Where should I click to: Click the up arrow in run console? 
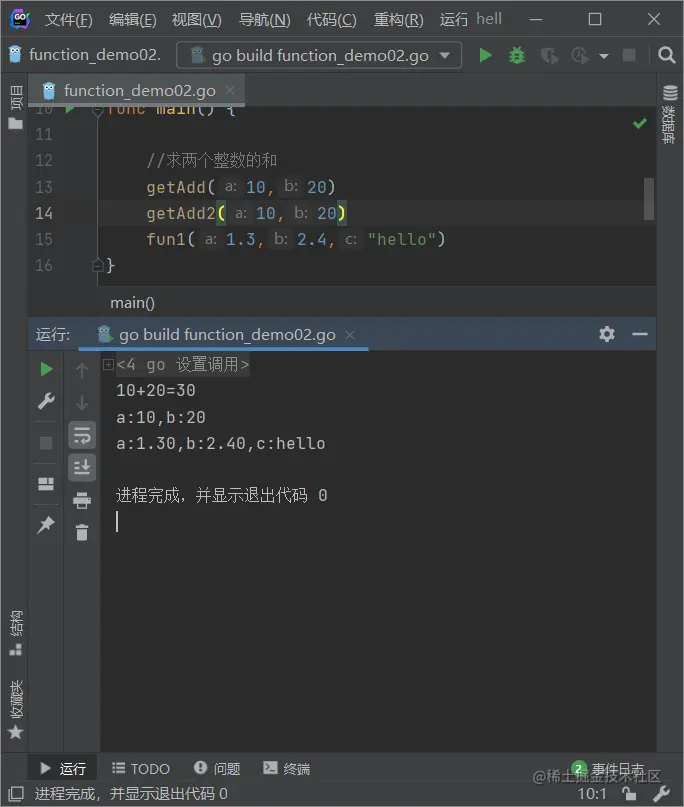(82, 370)
